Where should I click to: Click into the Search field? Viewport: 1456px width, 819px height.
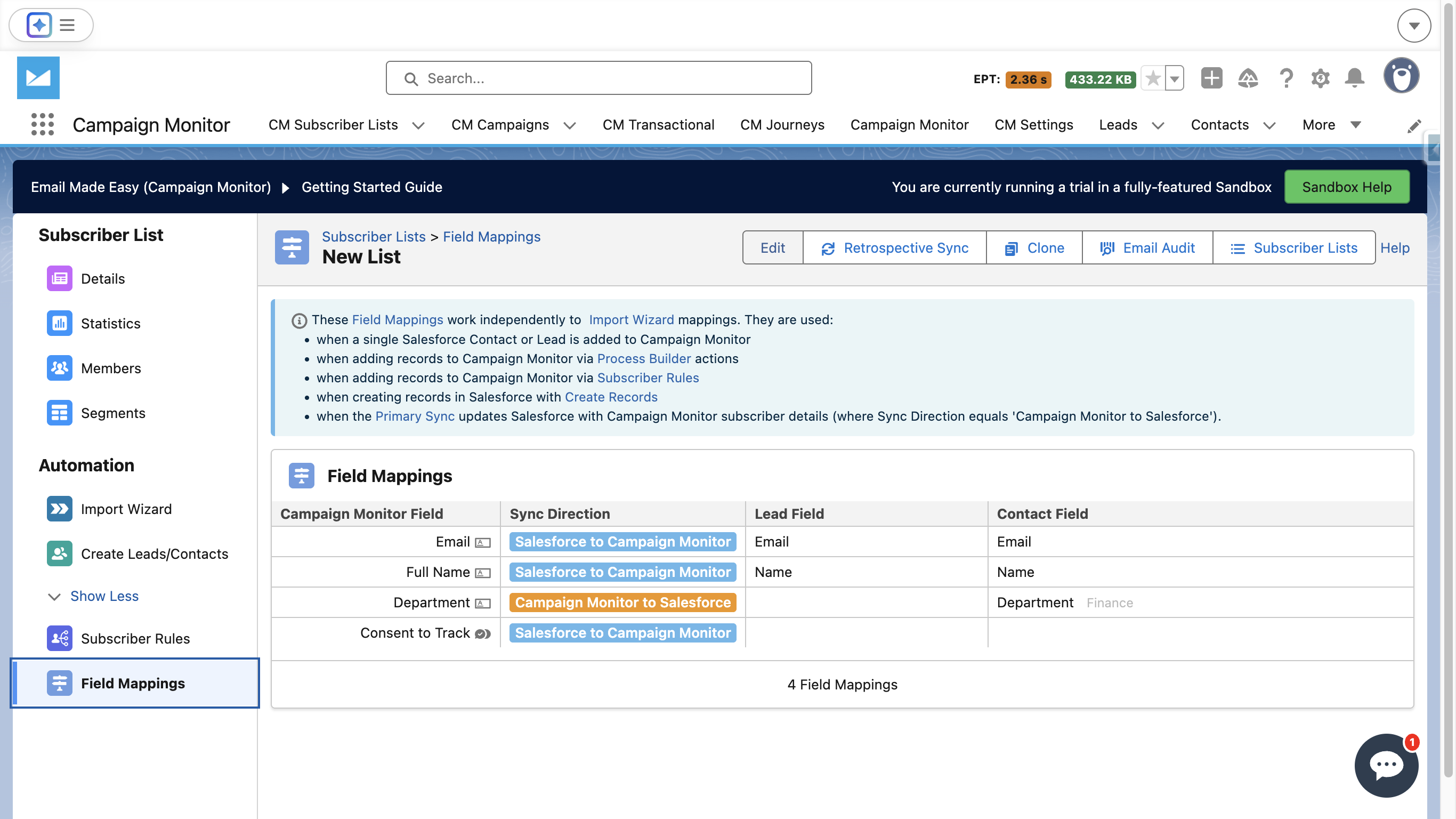pyautogui.click(x=598, y=78)
